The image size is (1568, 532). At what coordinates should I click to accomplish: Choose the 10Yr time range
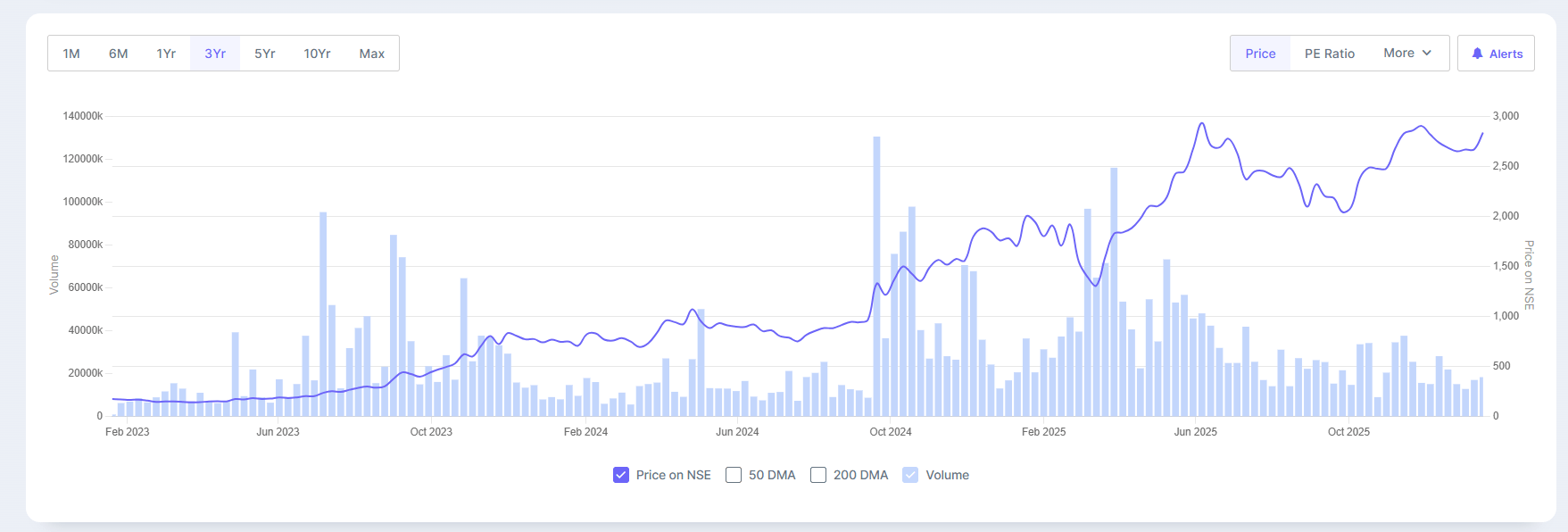[x=317, y=54]
